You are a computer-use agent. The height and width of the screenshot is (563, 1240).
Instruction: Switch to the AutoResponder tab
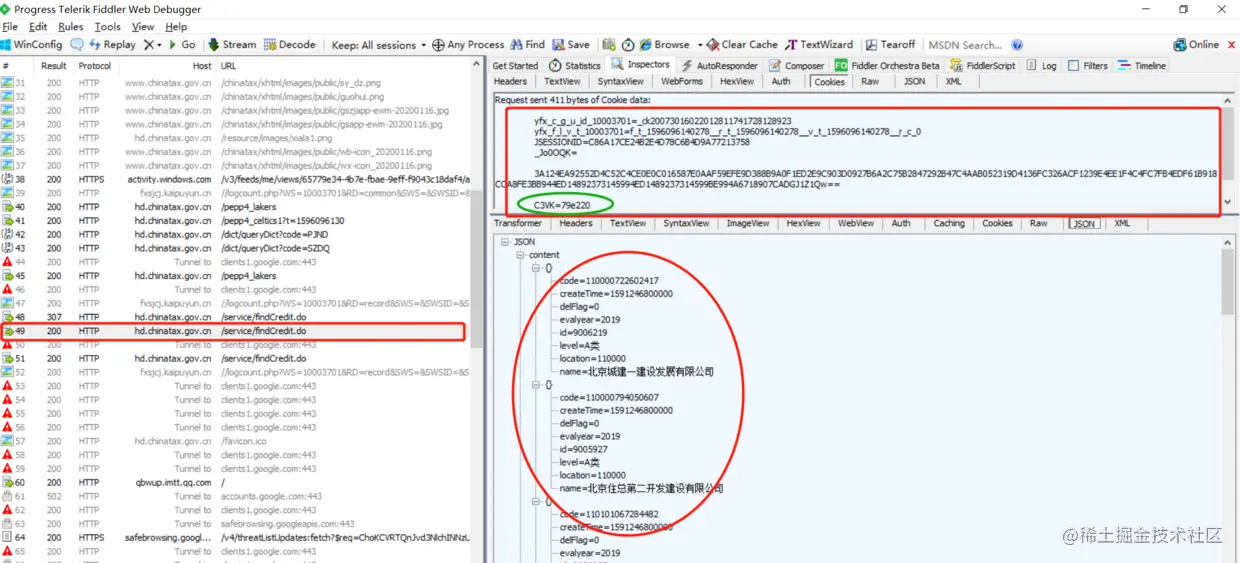click(719, 66)
